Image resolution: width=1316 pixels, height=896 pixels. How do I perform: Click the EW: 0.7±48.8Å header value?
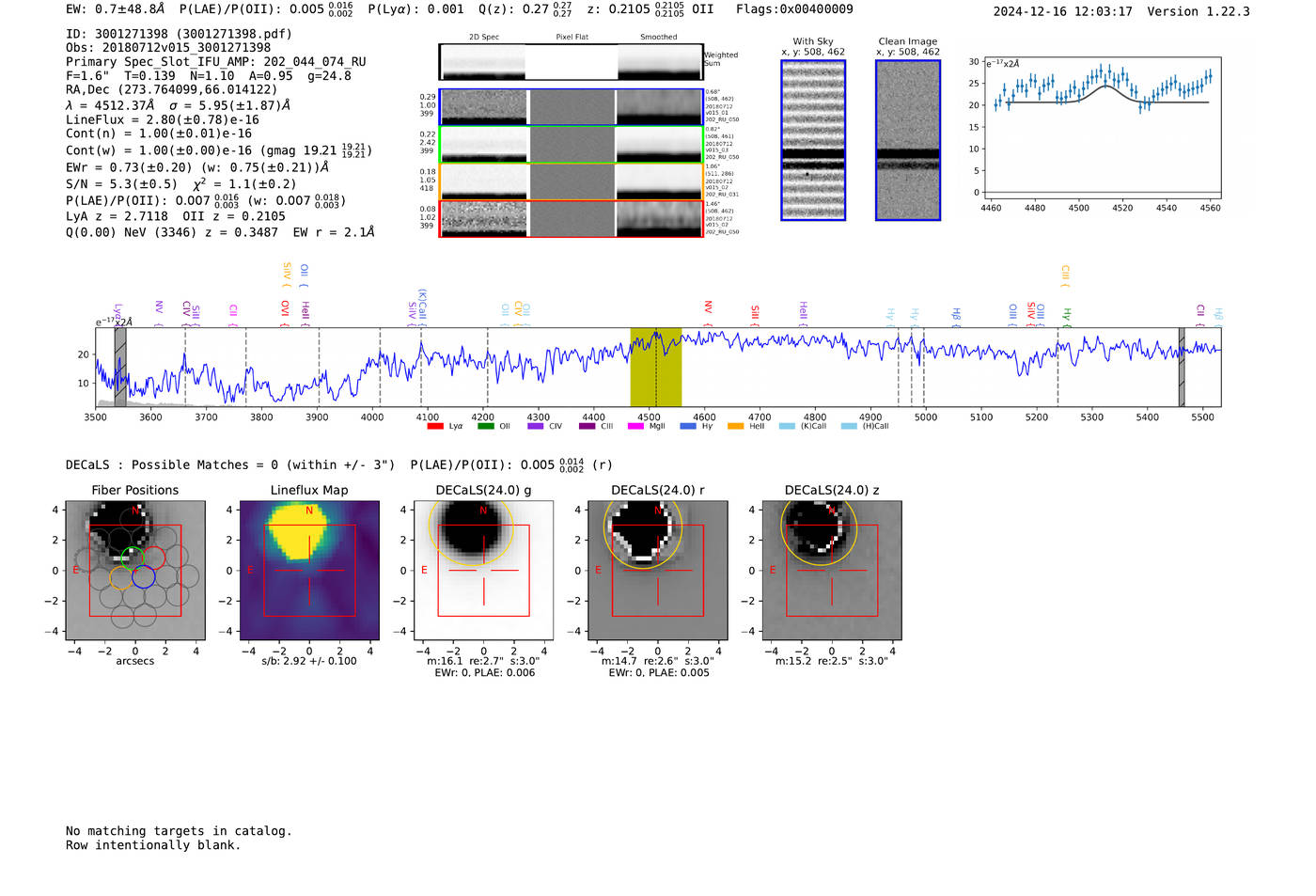click(x=116, y=9)
